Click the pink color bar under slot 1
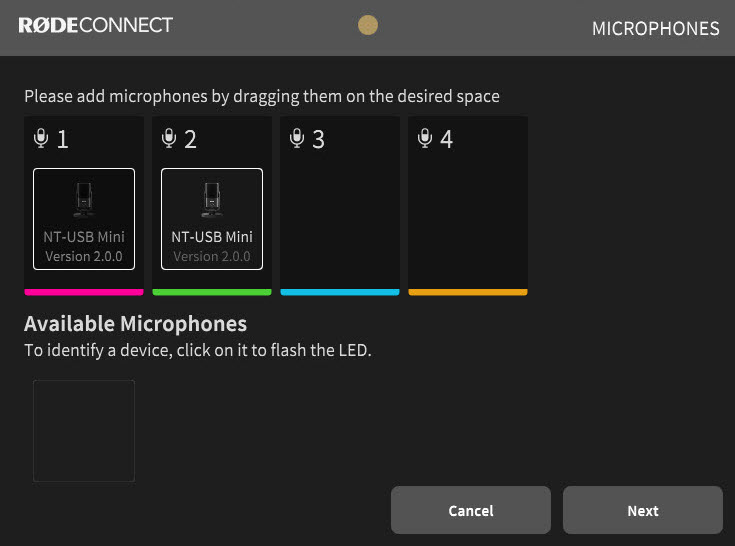 pyautogui.click(x=84, y=292)
